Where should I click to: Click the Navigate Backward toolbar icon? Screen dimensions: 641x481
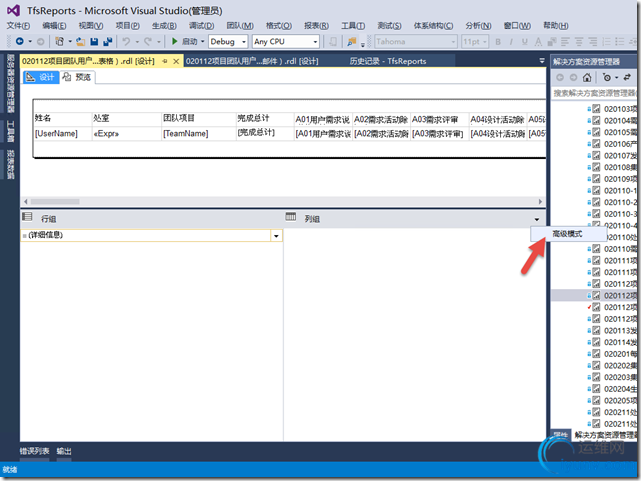pos(20,41)
